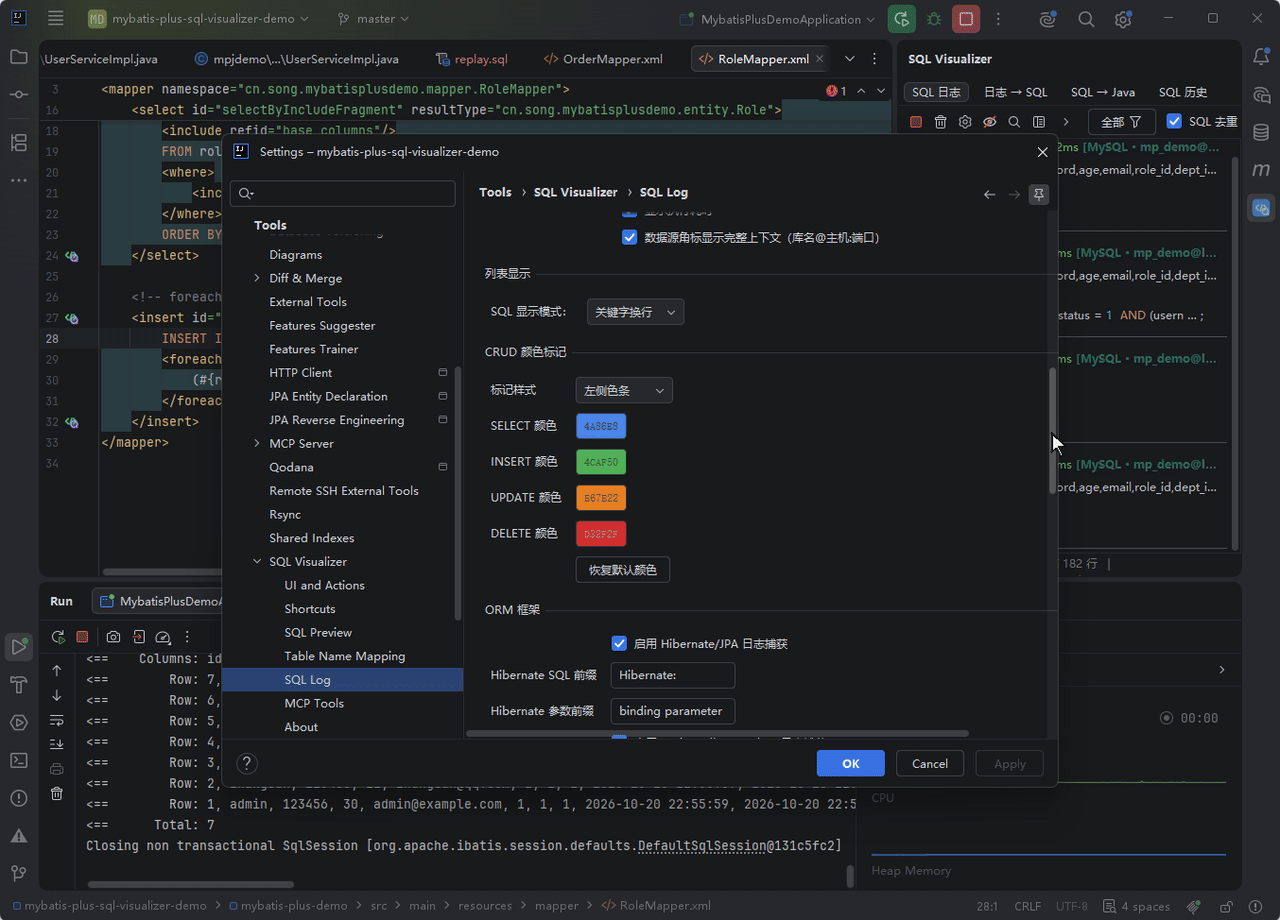Open the Git tool window icon

point(19,873)
